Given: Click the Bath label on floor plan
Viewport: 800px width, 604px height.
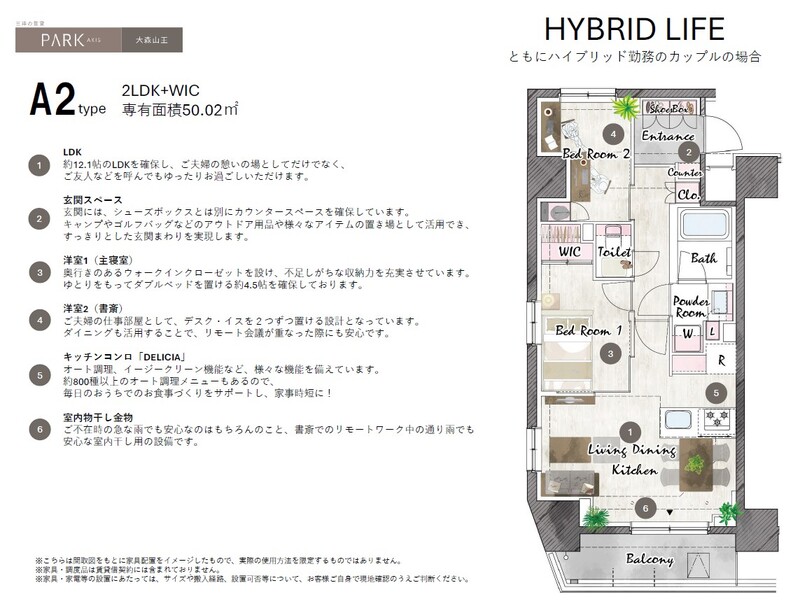Looking at the screenshot, I should 704,258.
